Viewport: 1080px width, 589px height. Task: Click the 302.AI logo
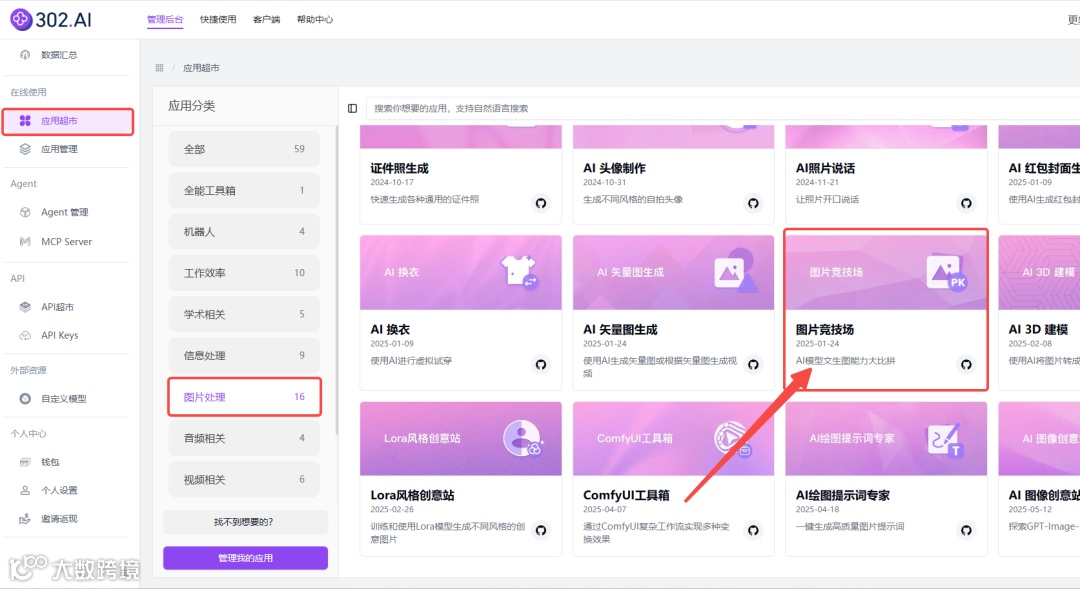(x=51, y=19)
